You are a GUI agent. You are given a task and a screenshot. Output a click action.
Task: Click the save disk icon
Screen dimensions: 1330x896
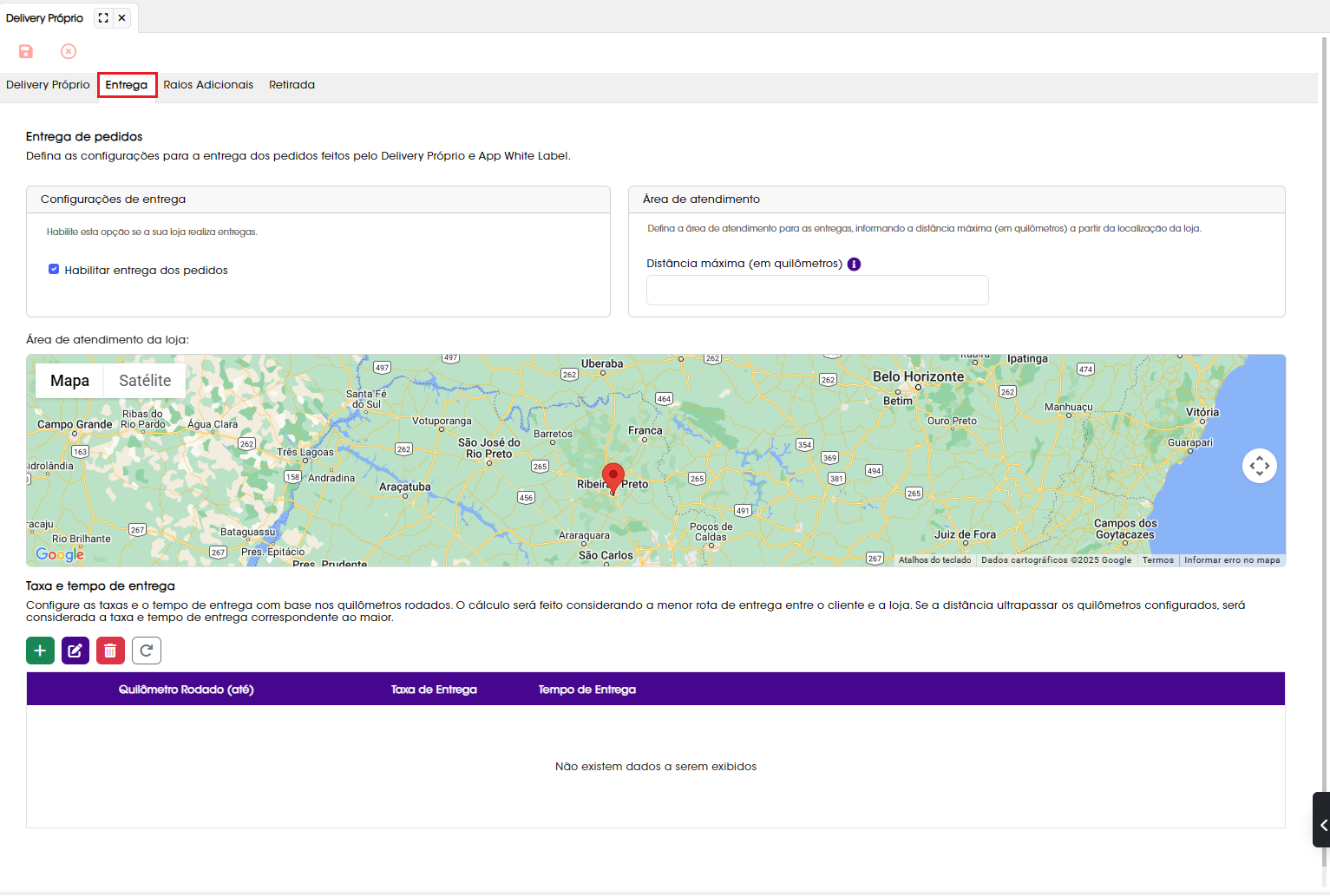26,51
